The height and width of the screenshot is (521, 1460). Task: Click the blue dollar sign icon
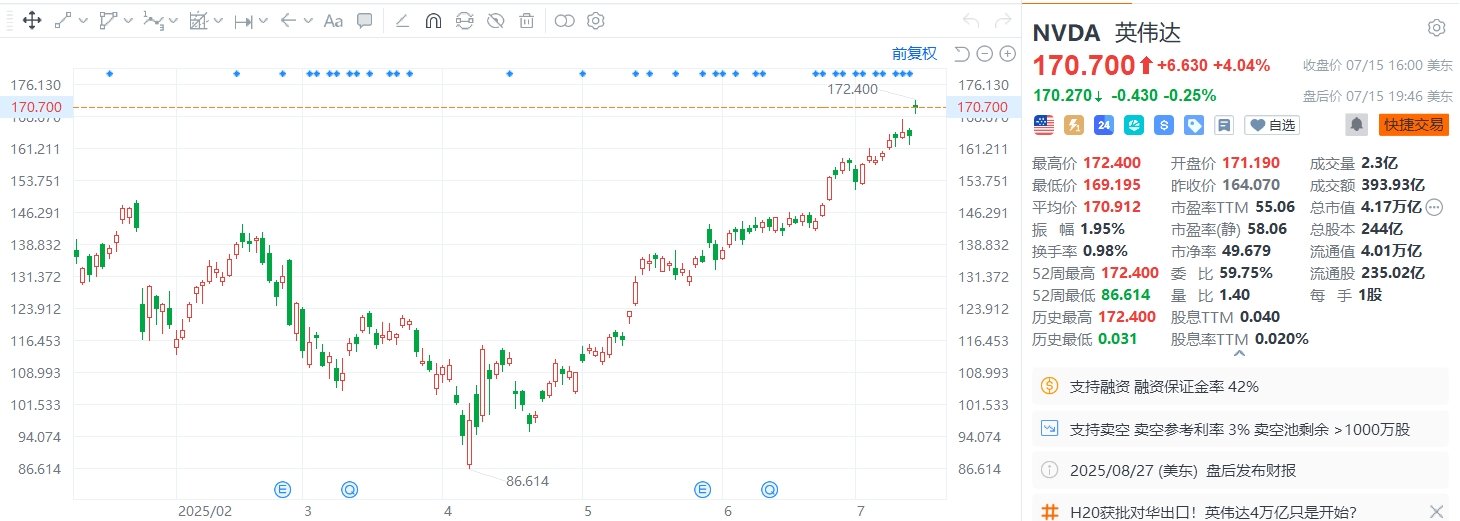click(x=1163, y=125)
